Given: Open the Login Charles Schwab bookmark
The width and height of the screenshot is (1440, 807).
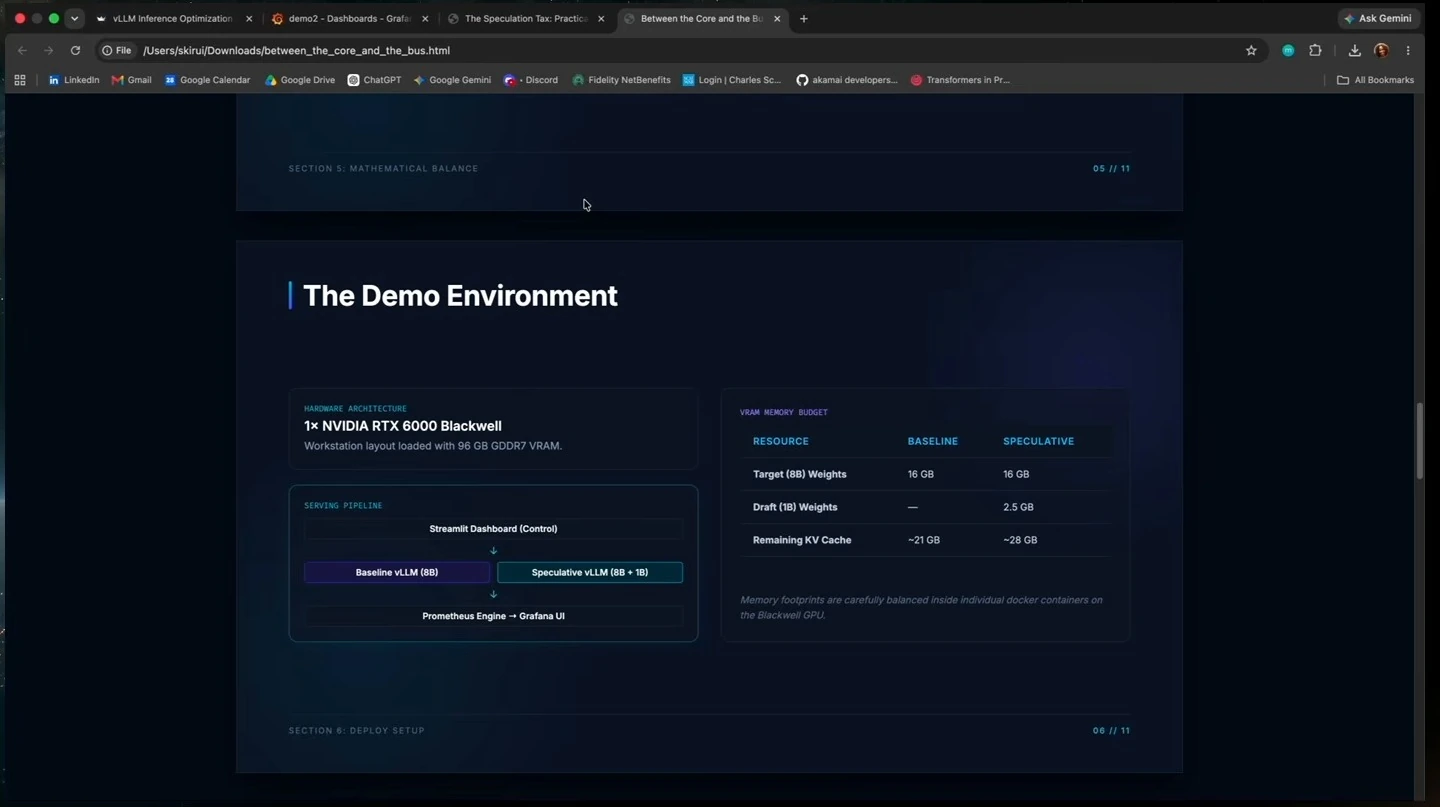Looking at the screenshot, I should click(x=732, y=80).
